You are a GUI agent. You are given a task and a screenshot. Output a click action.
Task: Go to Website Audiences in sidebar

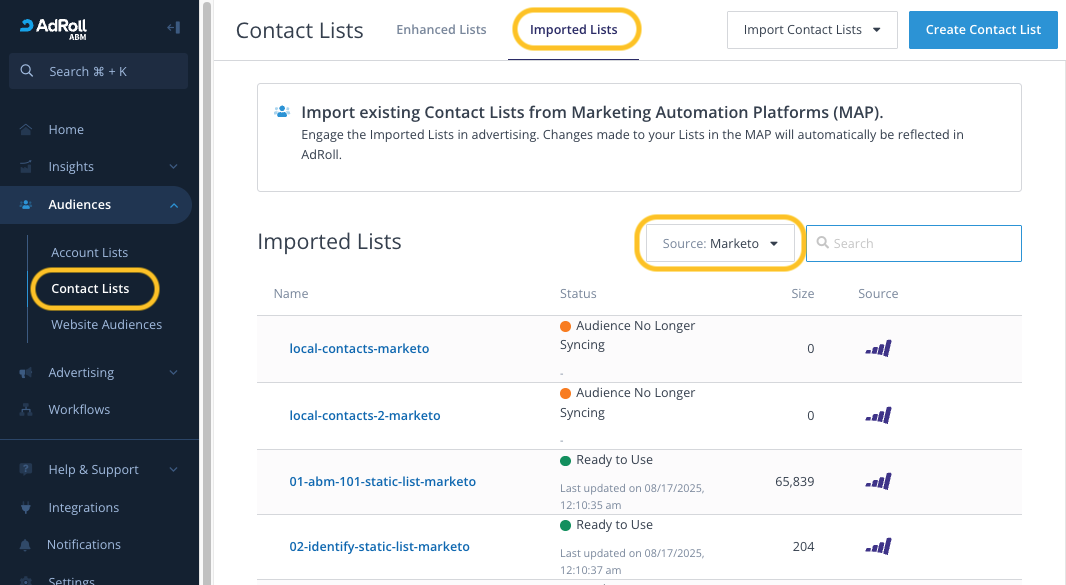pos(106,325)
